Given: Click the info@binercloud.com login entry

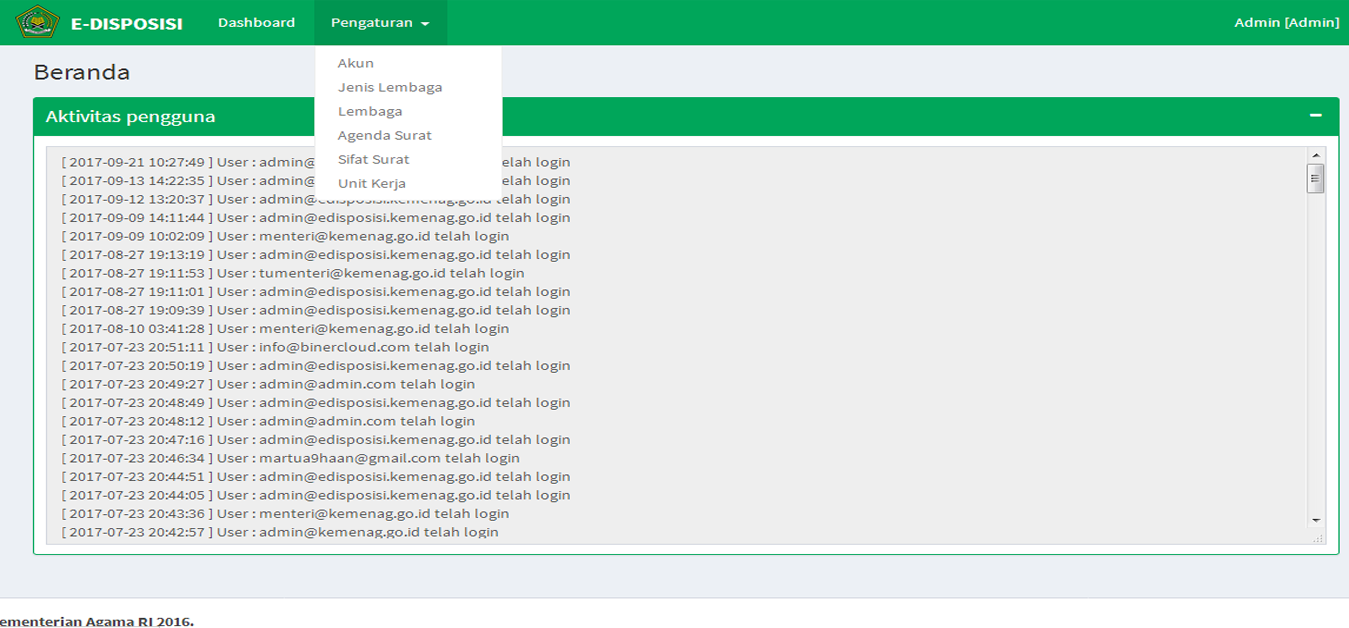Looking at the screenshot, I should pyautogui.click(x=275, y=347).
